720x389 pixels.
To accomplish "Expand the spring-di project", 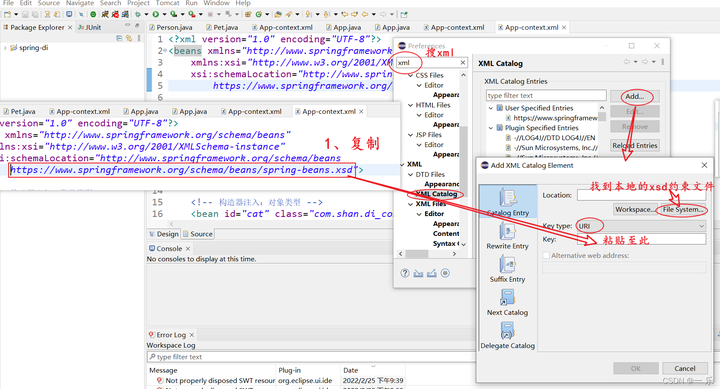I will [x=5, y=47].
